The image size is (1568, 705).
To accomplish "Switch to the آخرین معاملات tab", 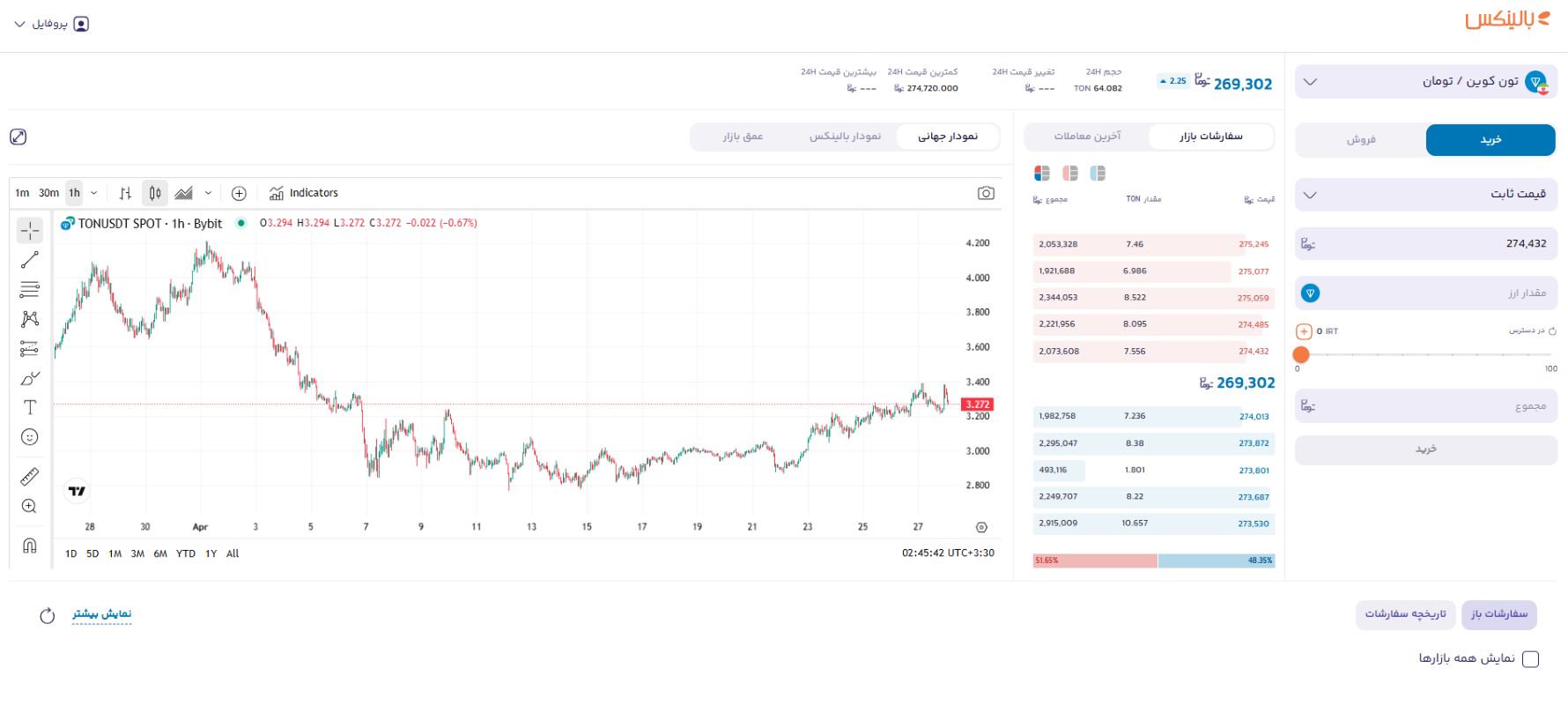I will (x=1087, y=137).
